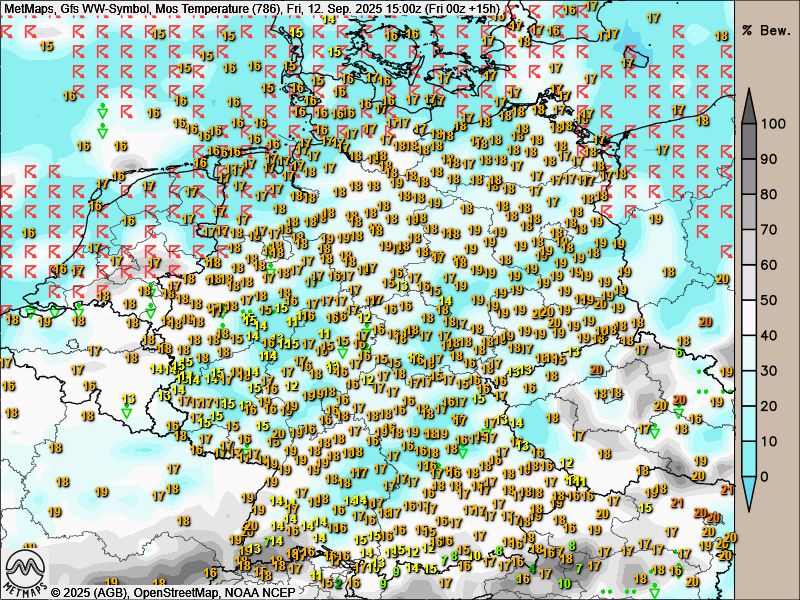The image size is (800, 600).
Task: Click the red thunderstorm symbol in the top-left corner
Action: click(10, 32)
